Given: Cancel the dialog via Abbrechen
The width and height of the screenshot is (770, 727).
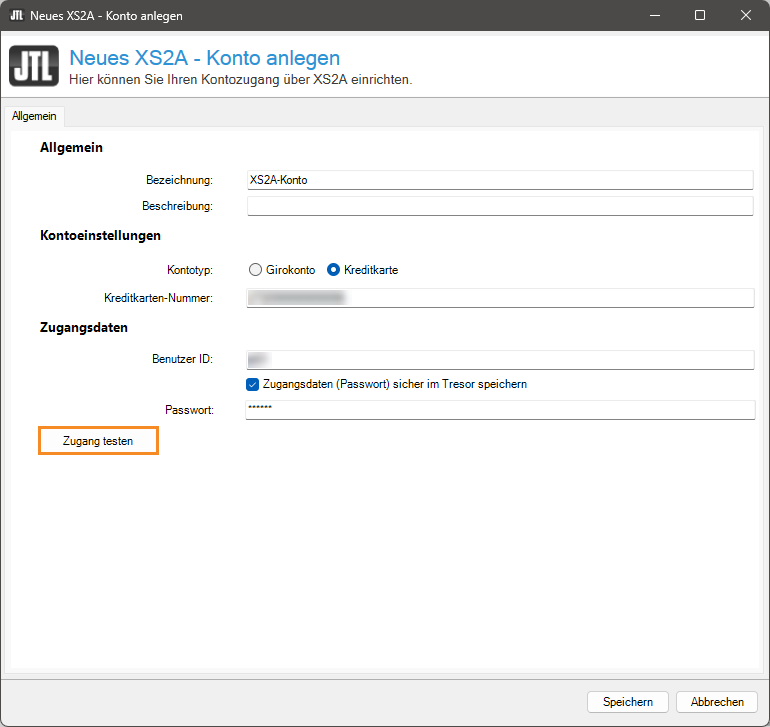Looking at the screenshot, I should point(716,702).
